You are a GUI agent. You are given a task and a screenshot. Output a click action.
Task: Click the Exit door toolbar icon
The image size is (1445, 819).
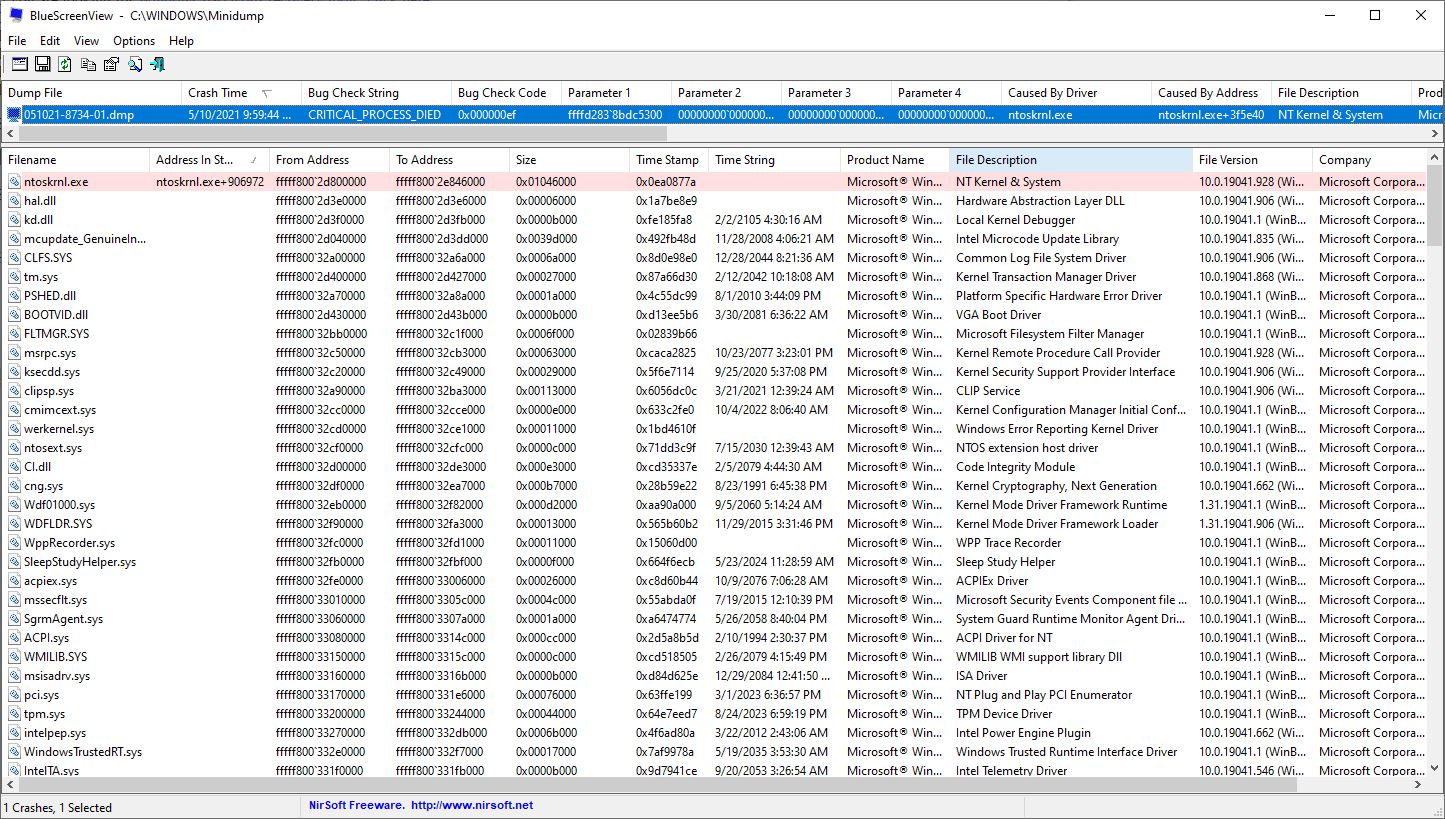(x=157, y=64)
